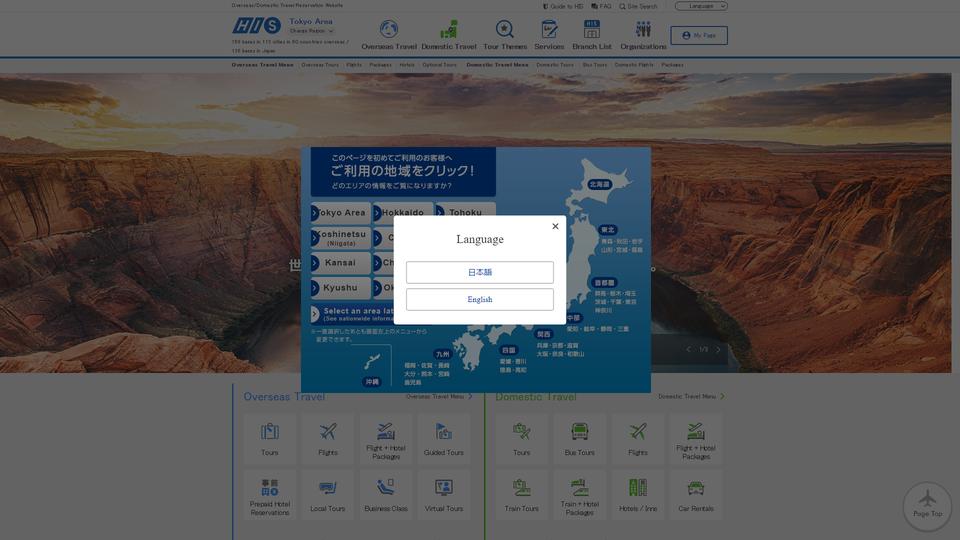The width and height of the screenshot is (960, 540).
Task: Open Business Class tile
Action: (x=386, y=495)
